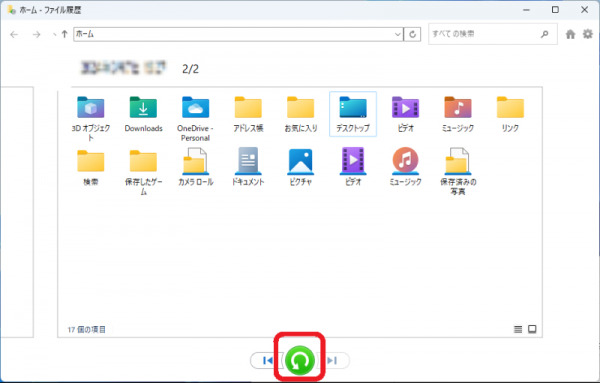
Task: Switch to large icons view
Action: coord(532,329)
